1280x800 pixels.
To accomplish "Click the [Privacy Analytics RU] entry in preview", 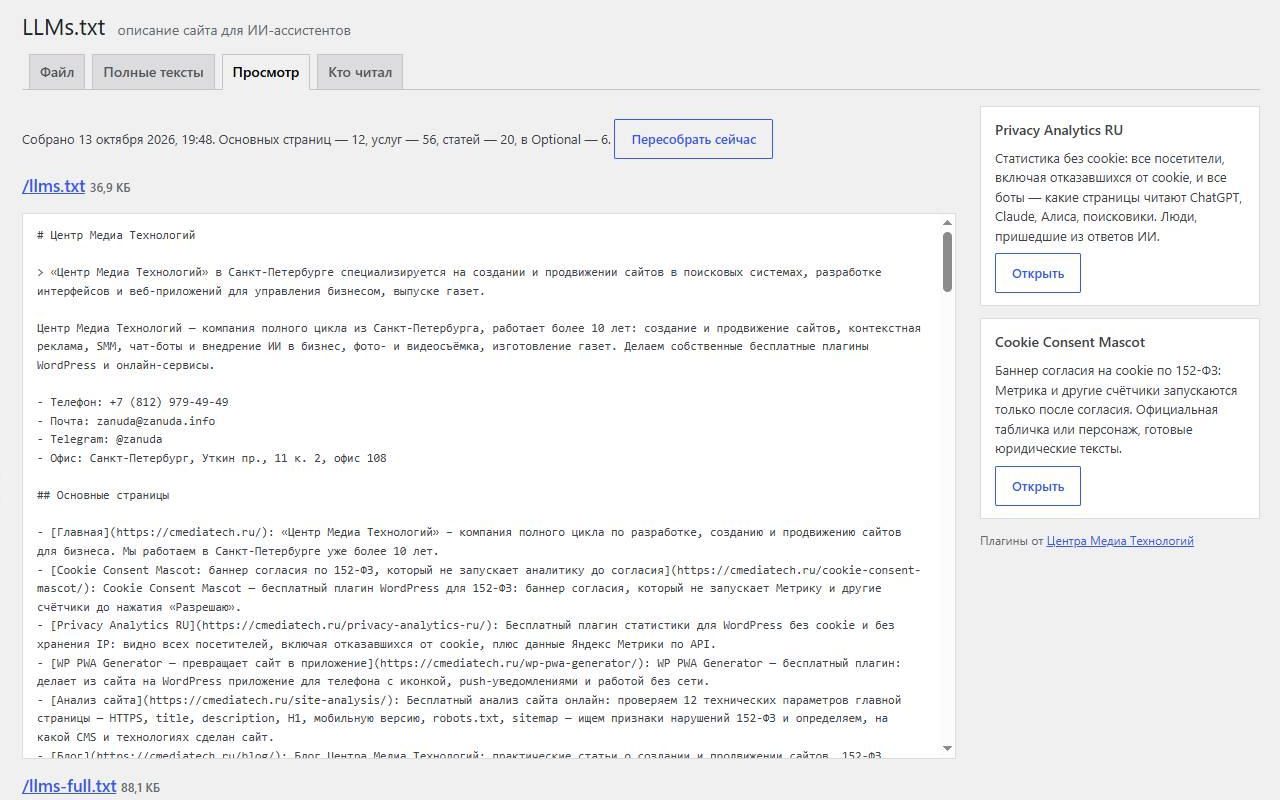I will pyautogui.click(x=466, y=634).
